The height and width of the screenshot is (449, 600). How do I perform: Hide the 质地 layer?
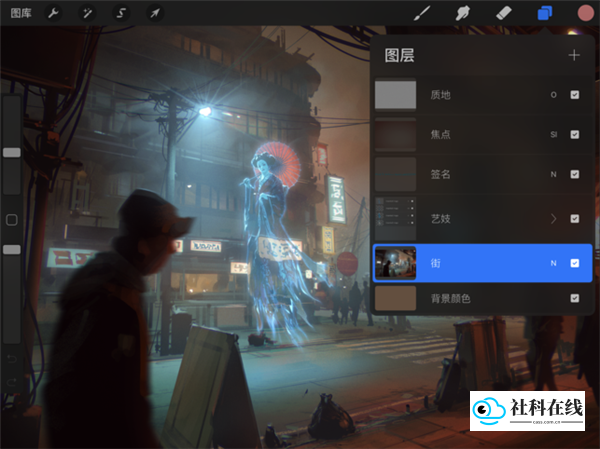click(574, 95)
